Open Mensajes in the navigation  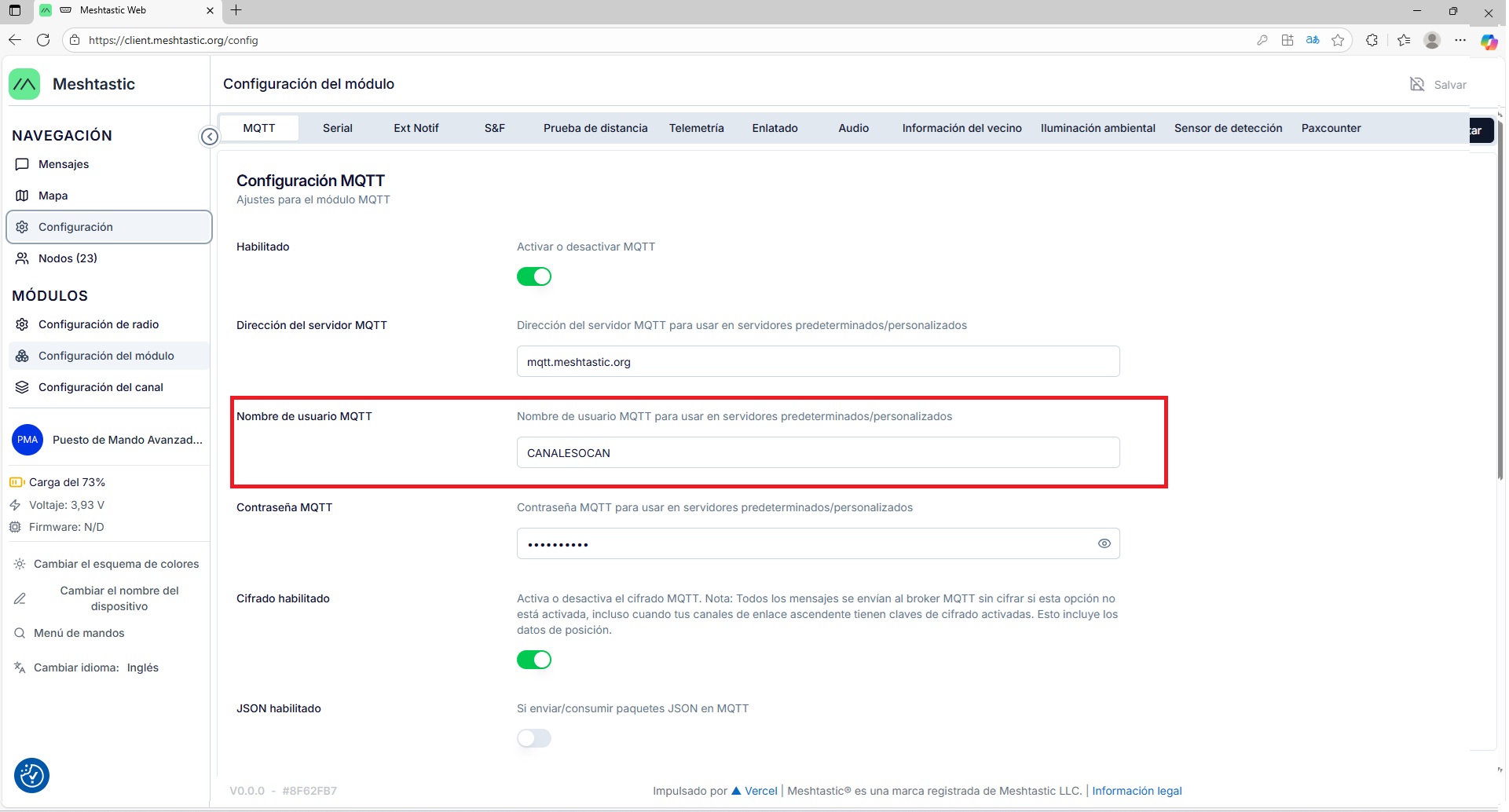64,164
